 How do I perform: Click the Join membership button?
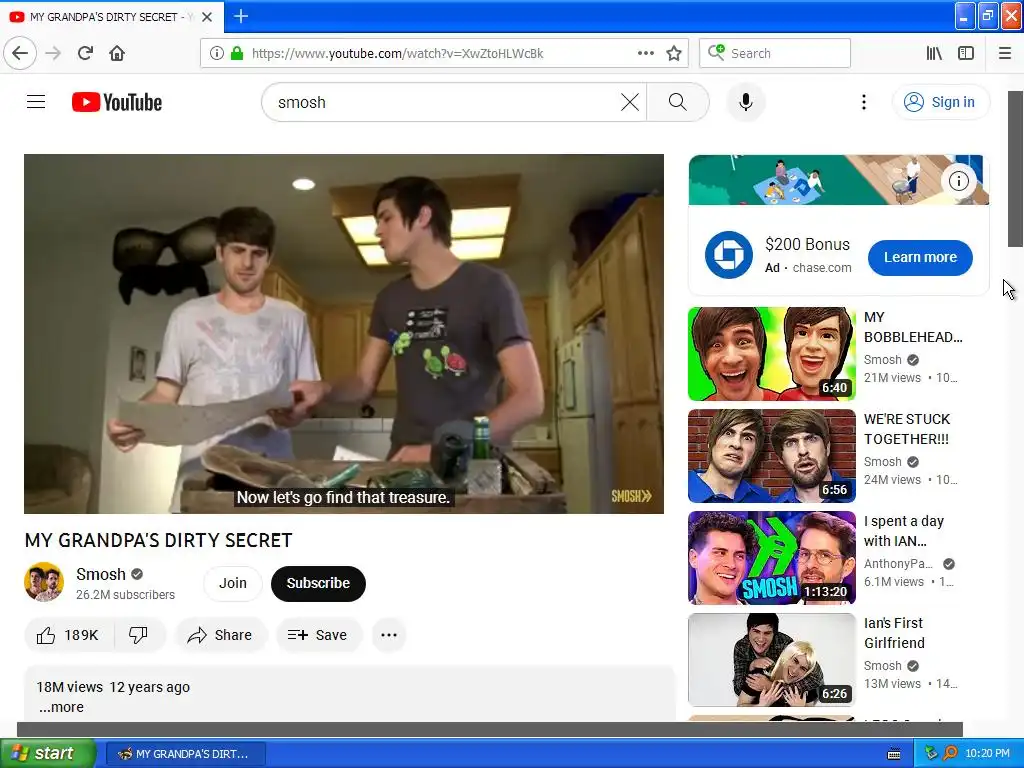[x=232, y=583]
